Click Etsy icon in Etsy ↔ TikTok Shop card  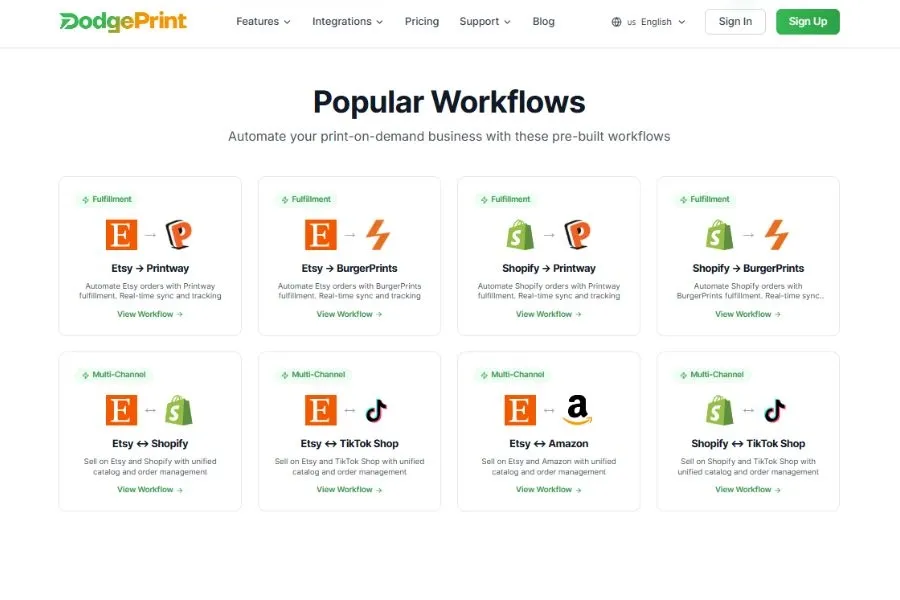coord(321,410)
